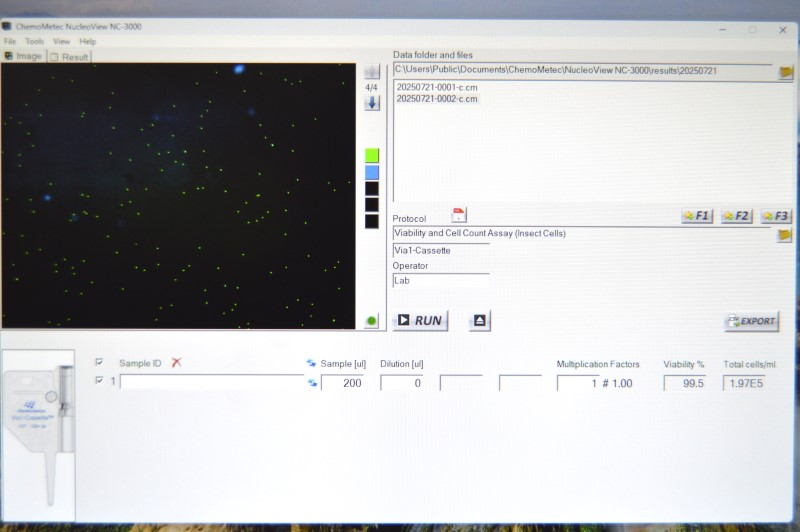This screenshot has height=532, width=800.
Task: Toggle the checkbox for sample row 1
Action: [99, 381]
